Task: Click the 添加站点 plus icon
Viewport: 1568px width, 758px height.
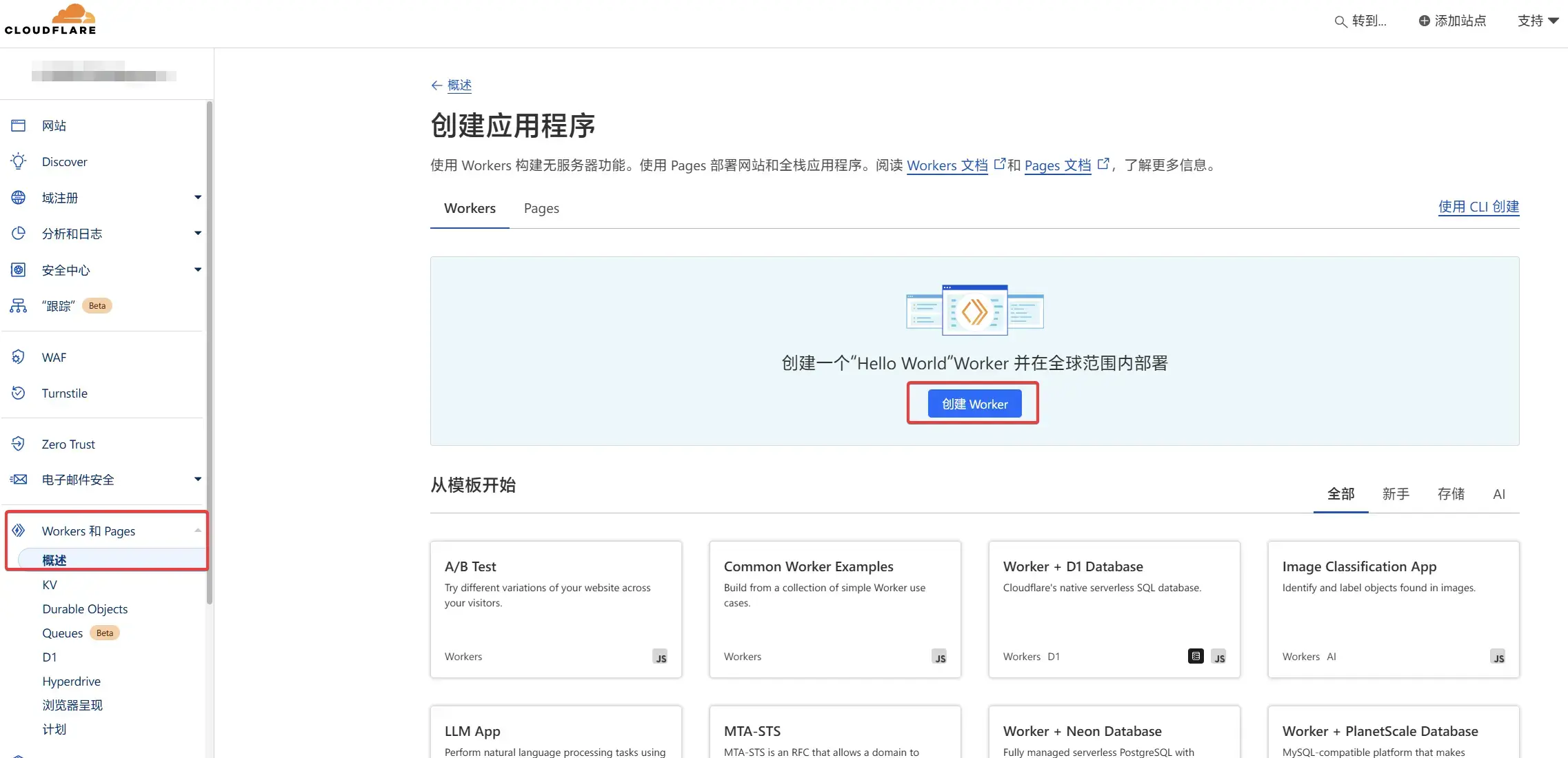Action: click(x=1424, y=21)
